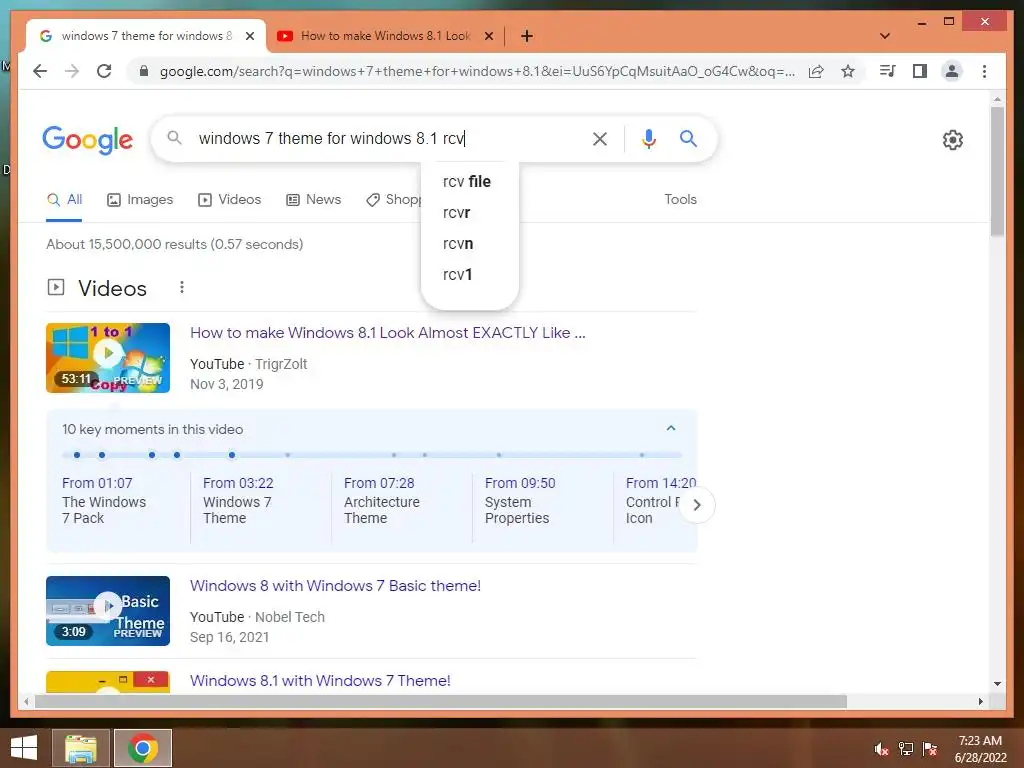
Task: Open the Shopping results tab
Action: 394,200
